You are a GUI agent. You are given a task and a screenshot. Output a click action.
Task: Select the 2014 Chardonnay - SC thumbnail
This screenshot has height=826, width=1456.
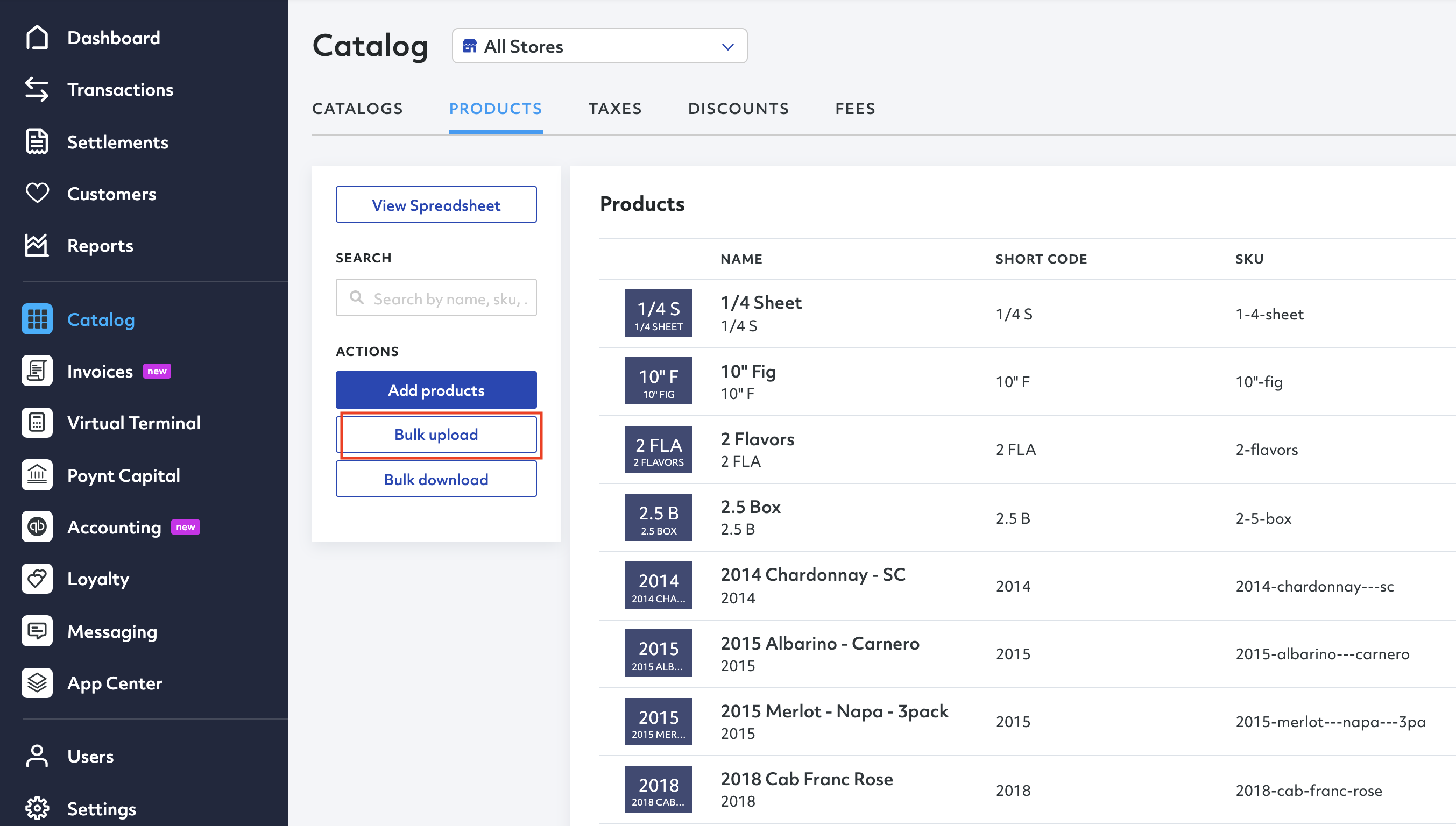coord(658,586)
